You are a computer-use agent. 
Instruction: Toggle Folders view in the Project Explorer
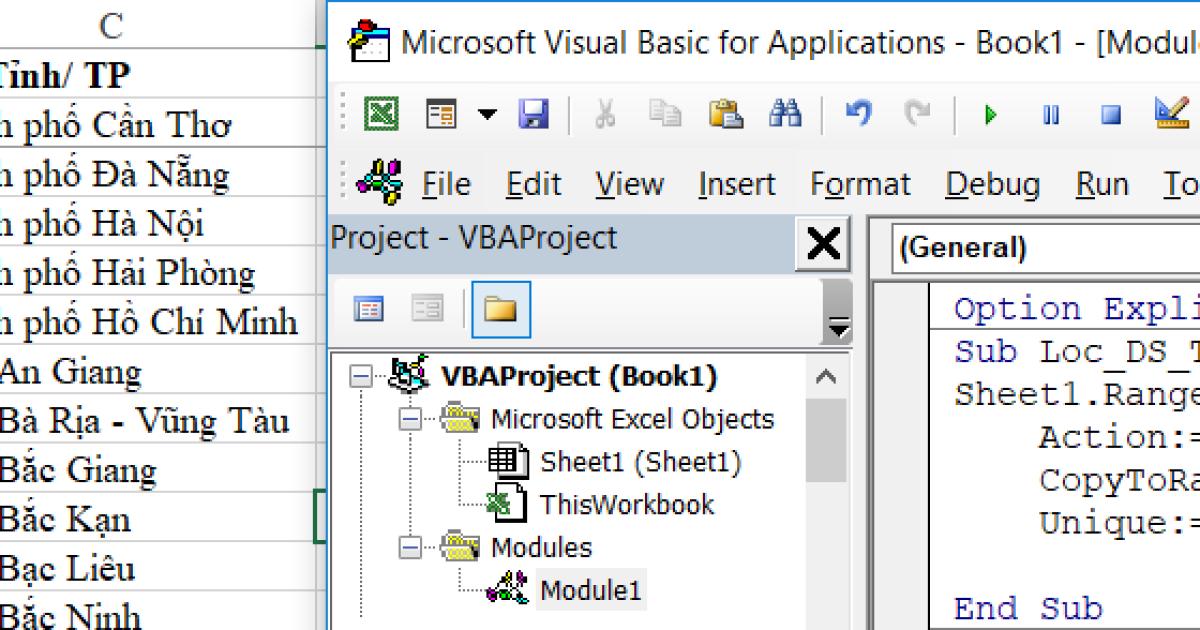500,310
